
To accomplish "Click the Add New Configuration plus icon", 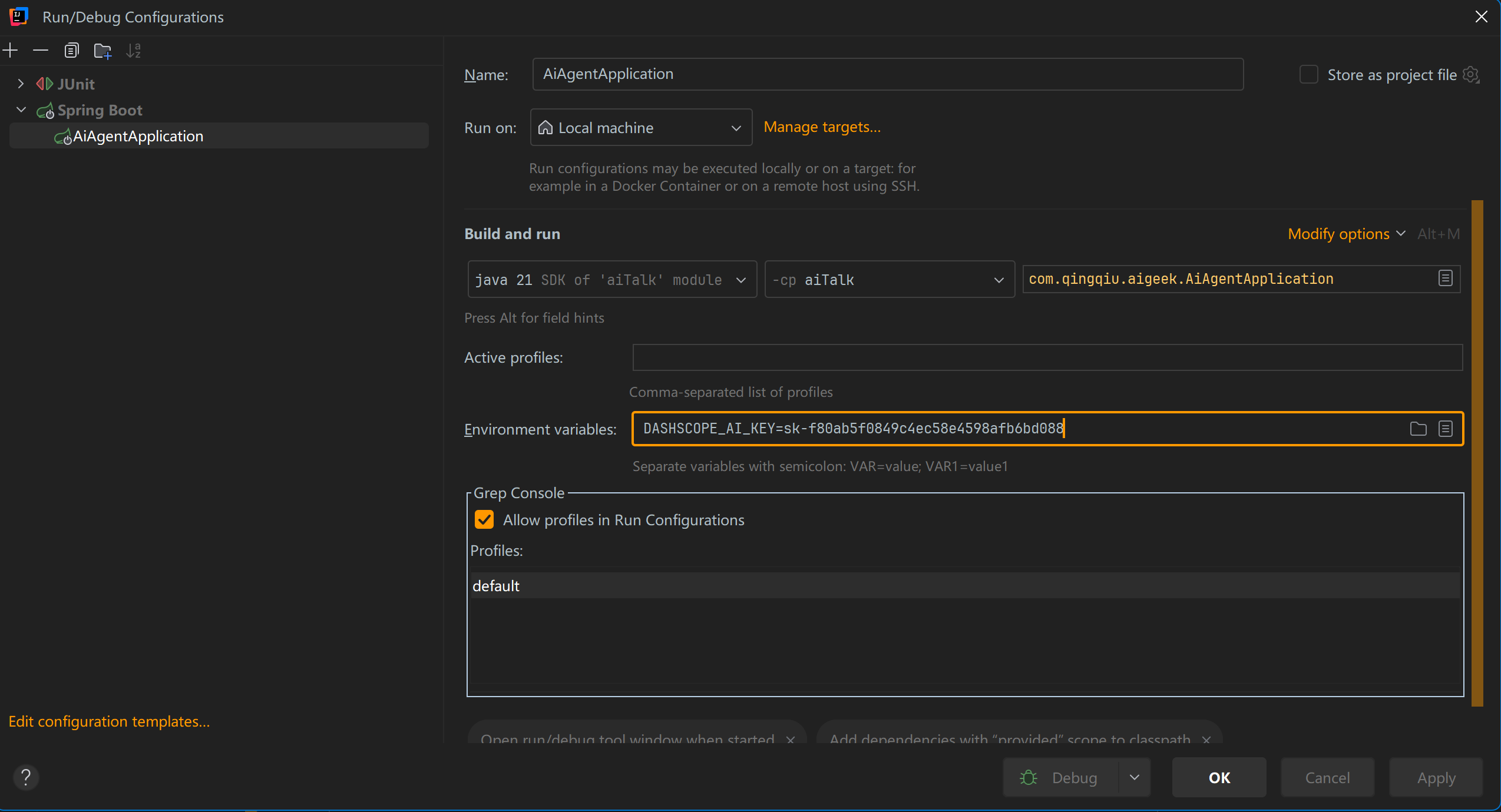I will (x=10, y=51).
